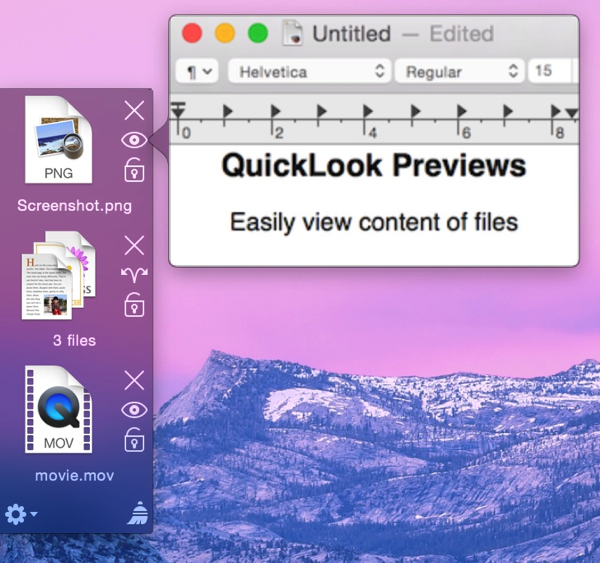Open the gear settings menu
This screenshot has width=600, height=563.
pos(21,514)
